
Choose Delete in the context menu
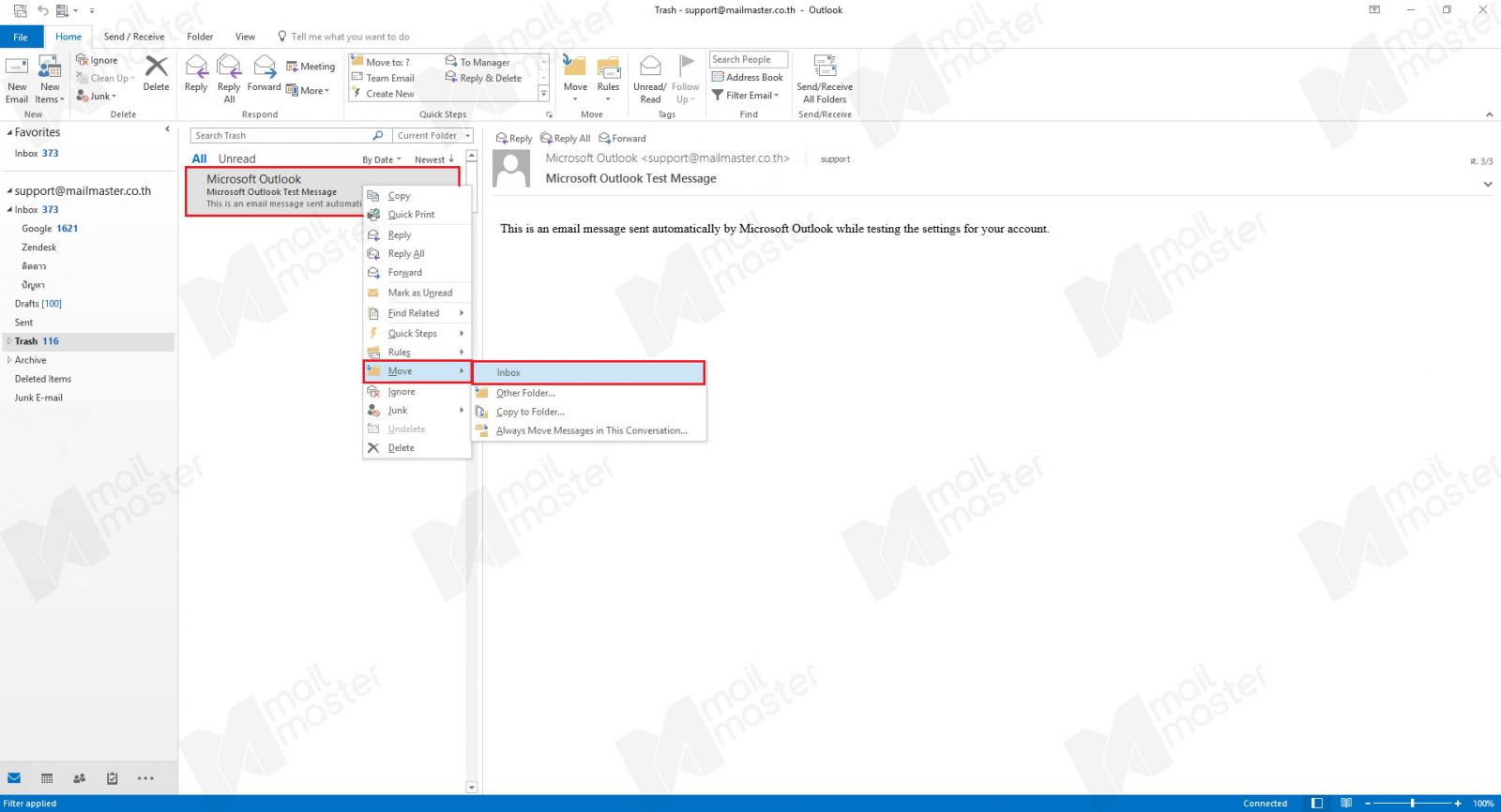pyautogui.click(x=417, y=447)
